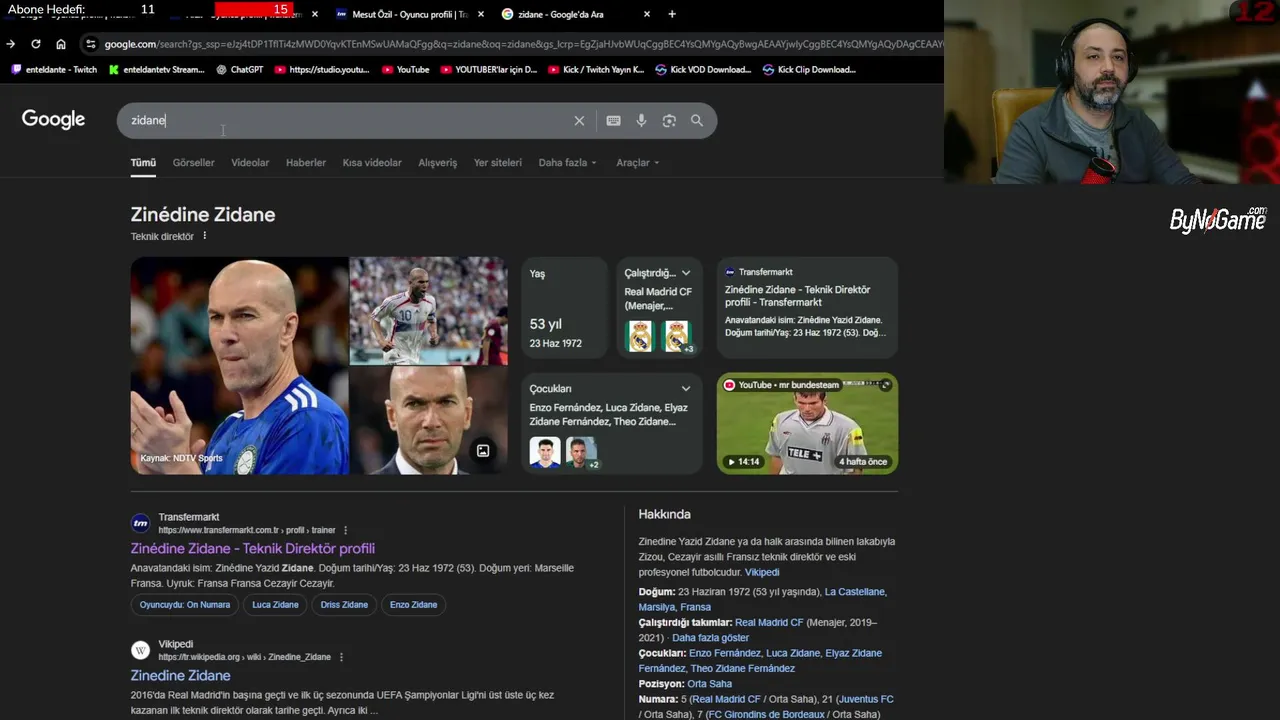
Task: Switch to the Tümü results tab
Action: 143,163
